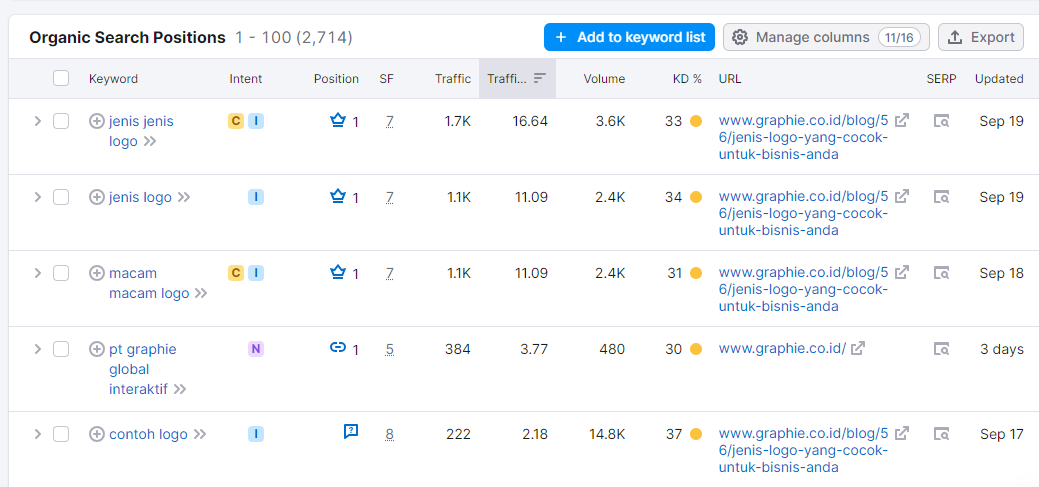Viewport: 1039px width, 487px height.
Task: Click Add to keyword list button
Action: click(x=629, y=37)
